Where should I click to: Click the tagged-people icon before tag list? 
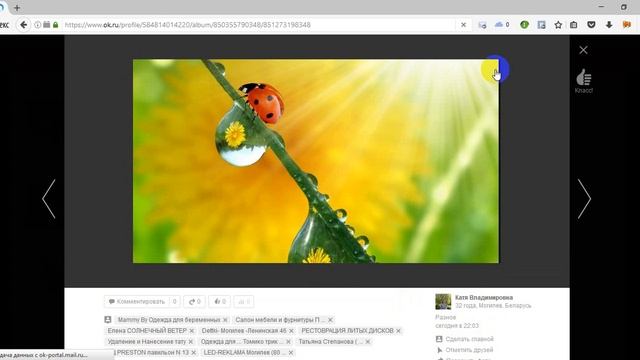108,320
